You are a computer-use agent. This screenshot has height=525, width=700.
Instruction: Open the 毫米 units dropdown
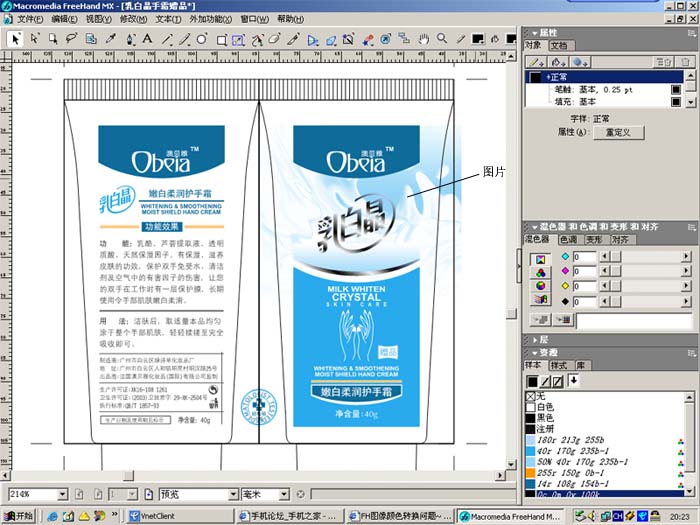284,494
